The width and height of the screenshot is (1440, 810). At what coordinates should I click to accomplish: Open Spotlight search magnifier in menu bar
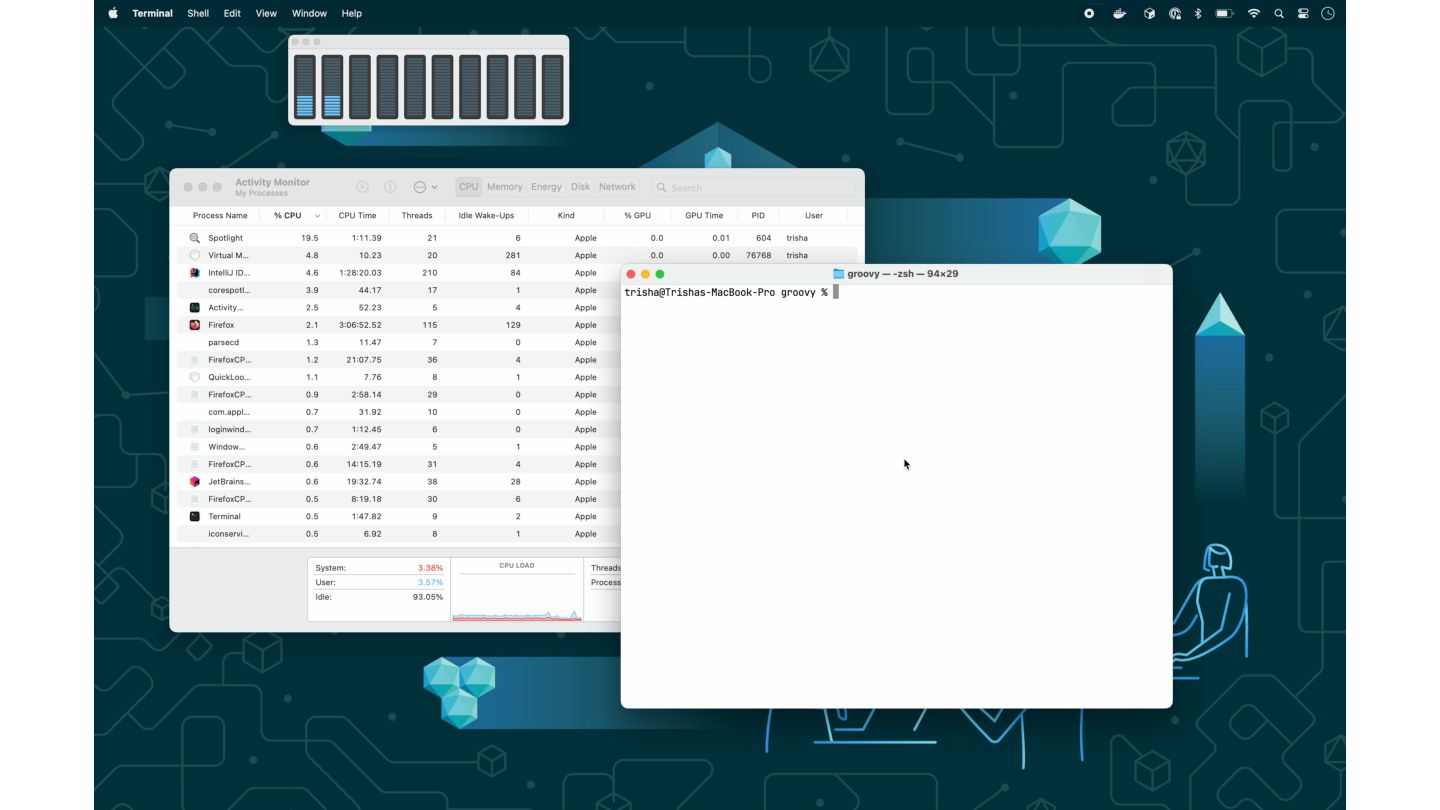tap(1279, 13)
